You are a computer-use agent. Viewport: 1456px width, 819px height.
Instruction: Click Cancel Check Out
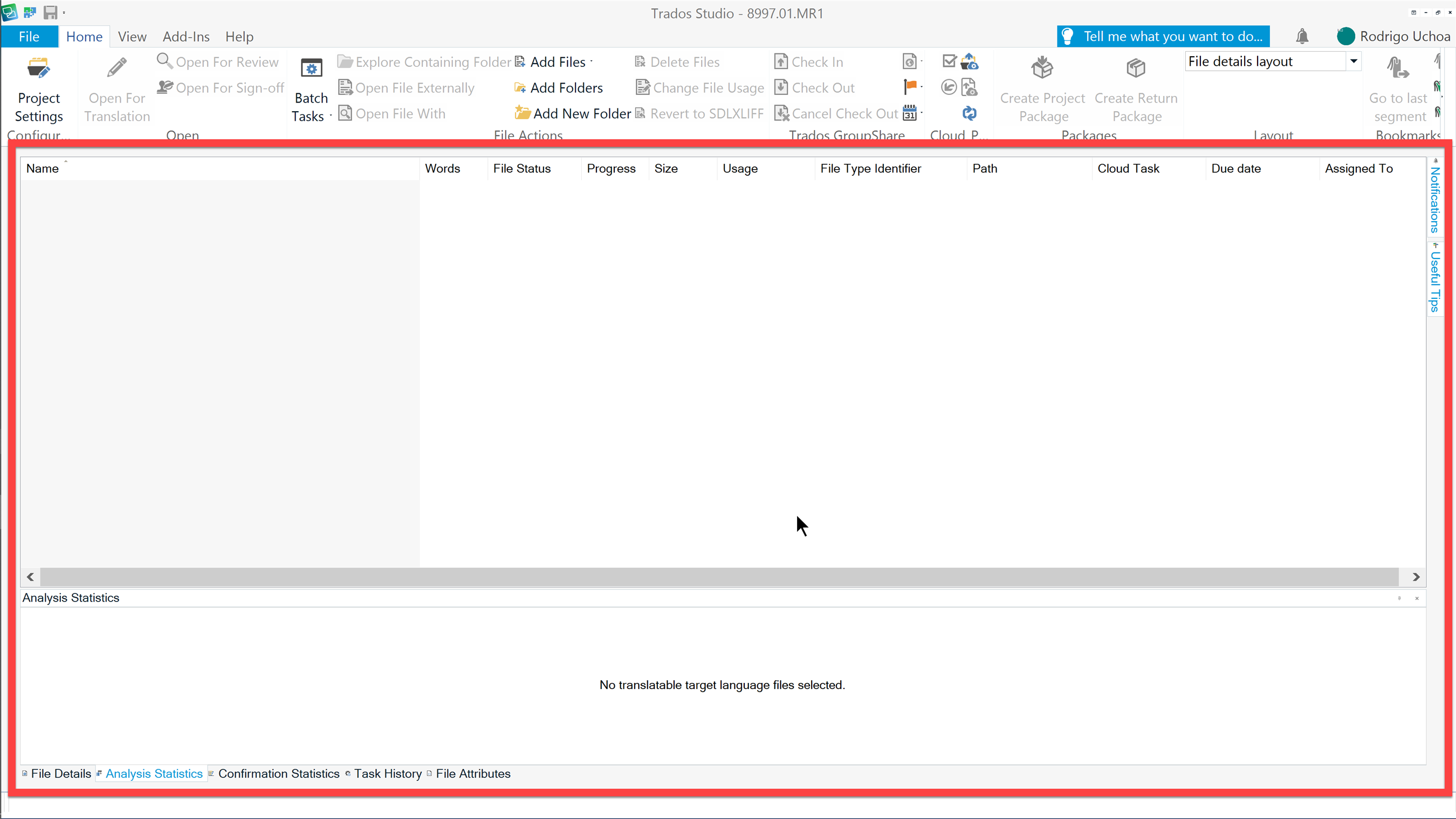[836, 114]
